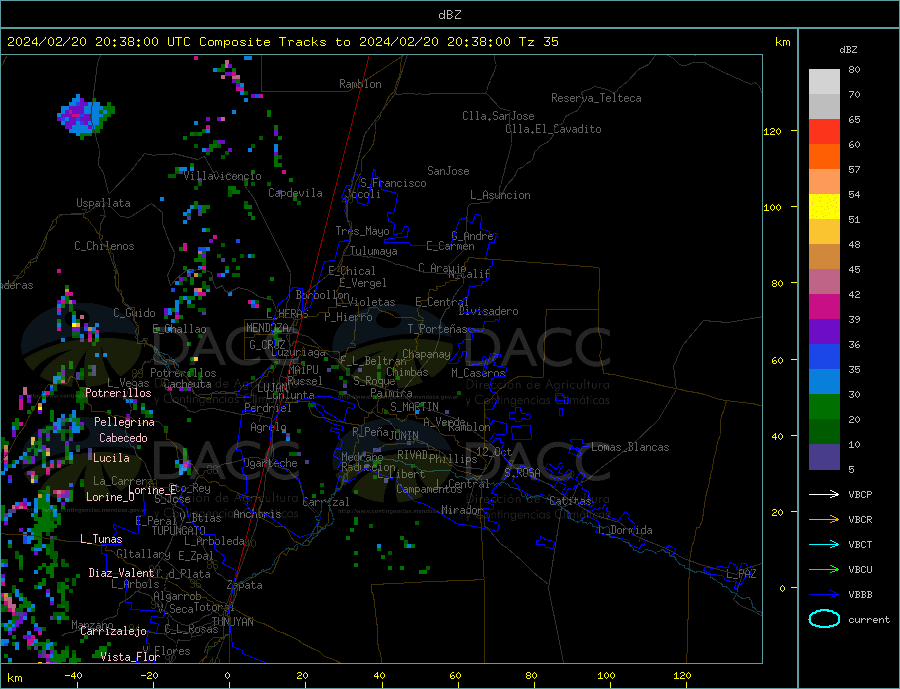The image size is (900, 689).
Task: Click the SanJose label
Action: [448, 171]
